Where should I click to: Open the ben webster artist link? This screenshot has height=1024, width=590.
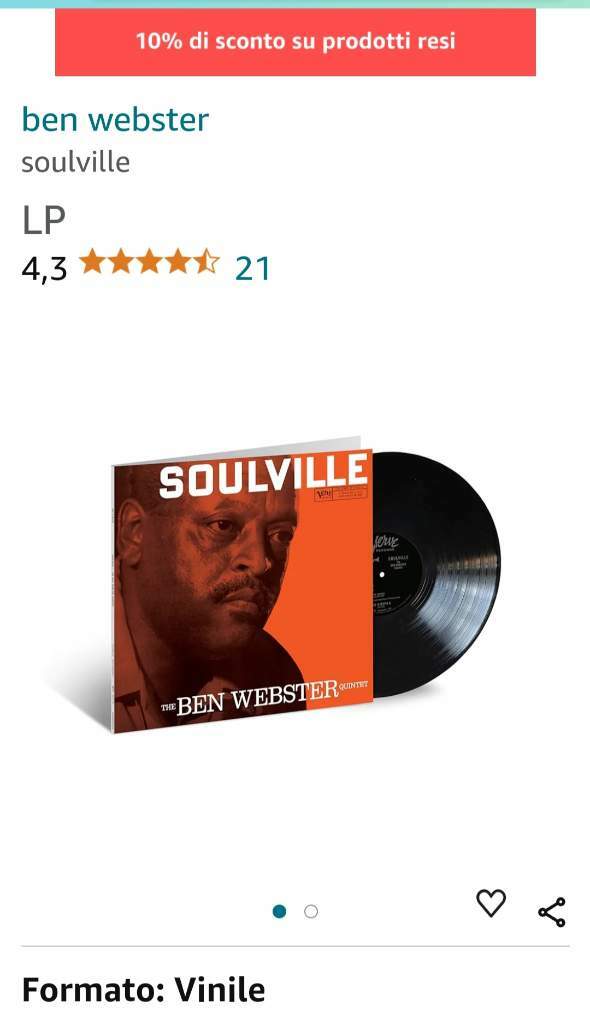[115, 119]
